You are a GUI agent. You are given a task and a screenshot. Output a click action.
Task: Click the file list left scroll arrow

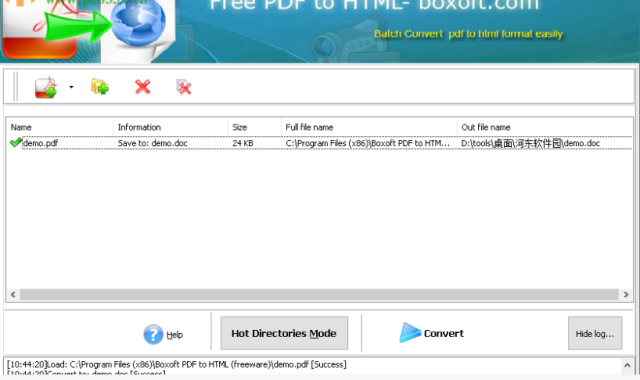[x=13, y=294]
